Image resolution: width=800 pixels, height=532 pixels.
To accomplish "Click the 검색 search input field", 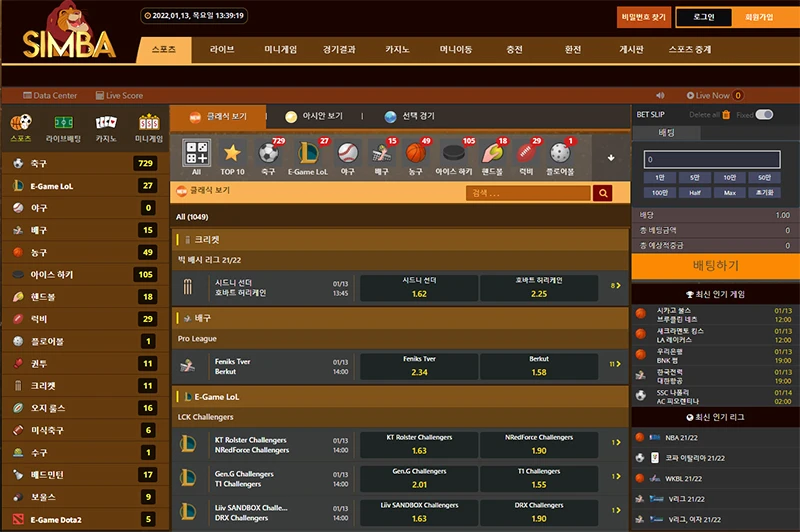I will pos(528,193).
